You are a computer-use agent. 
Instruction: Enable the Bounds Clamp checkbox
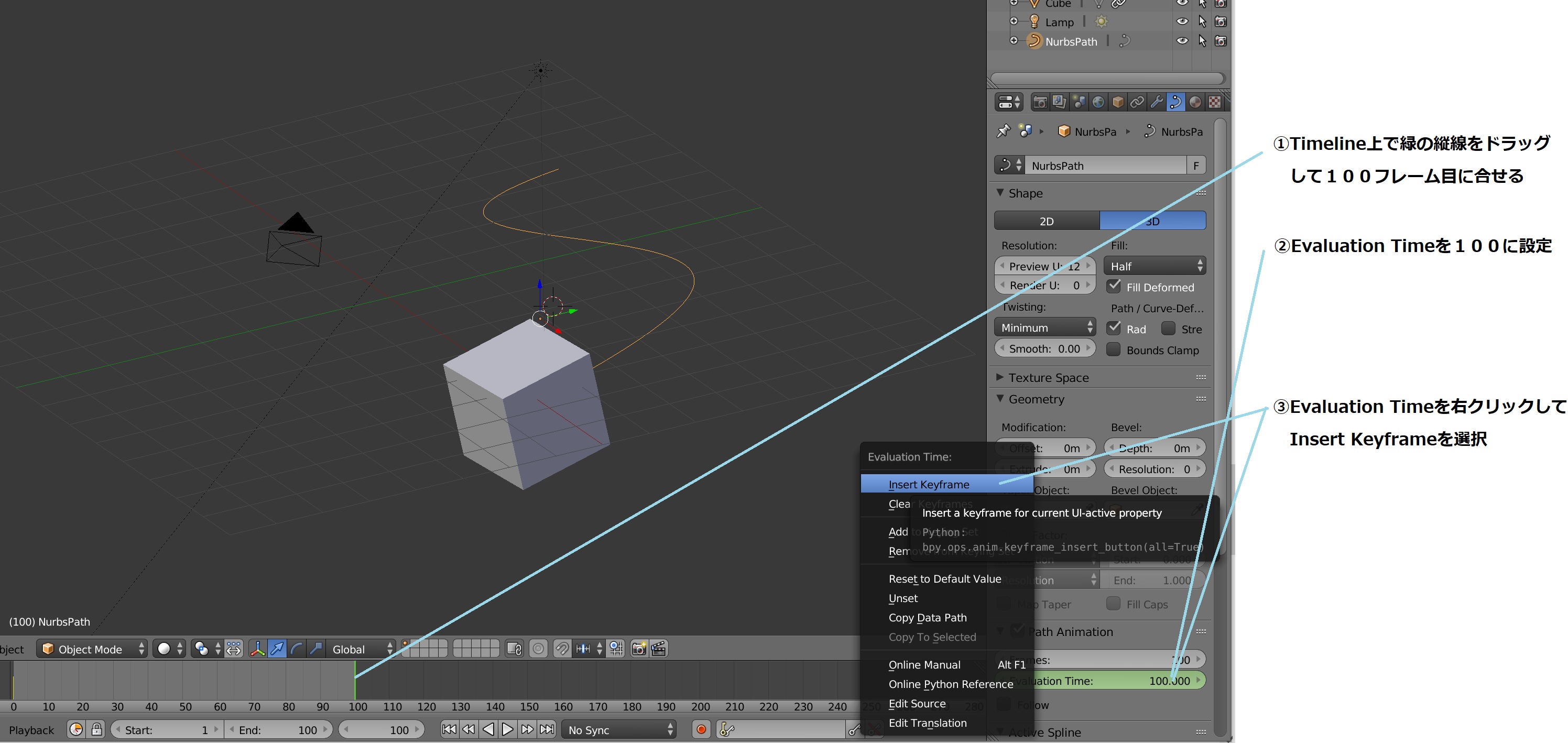click(x=1113, y=349)
